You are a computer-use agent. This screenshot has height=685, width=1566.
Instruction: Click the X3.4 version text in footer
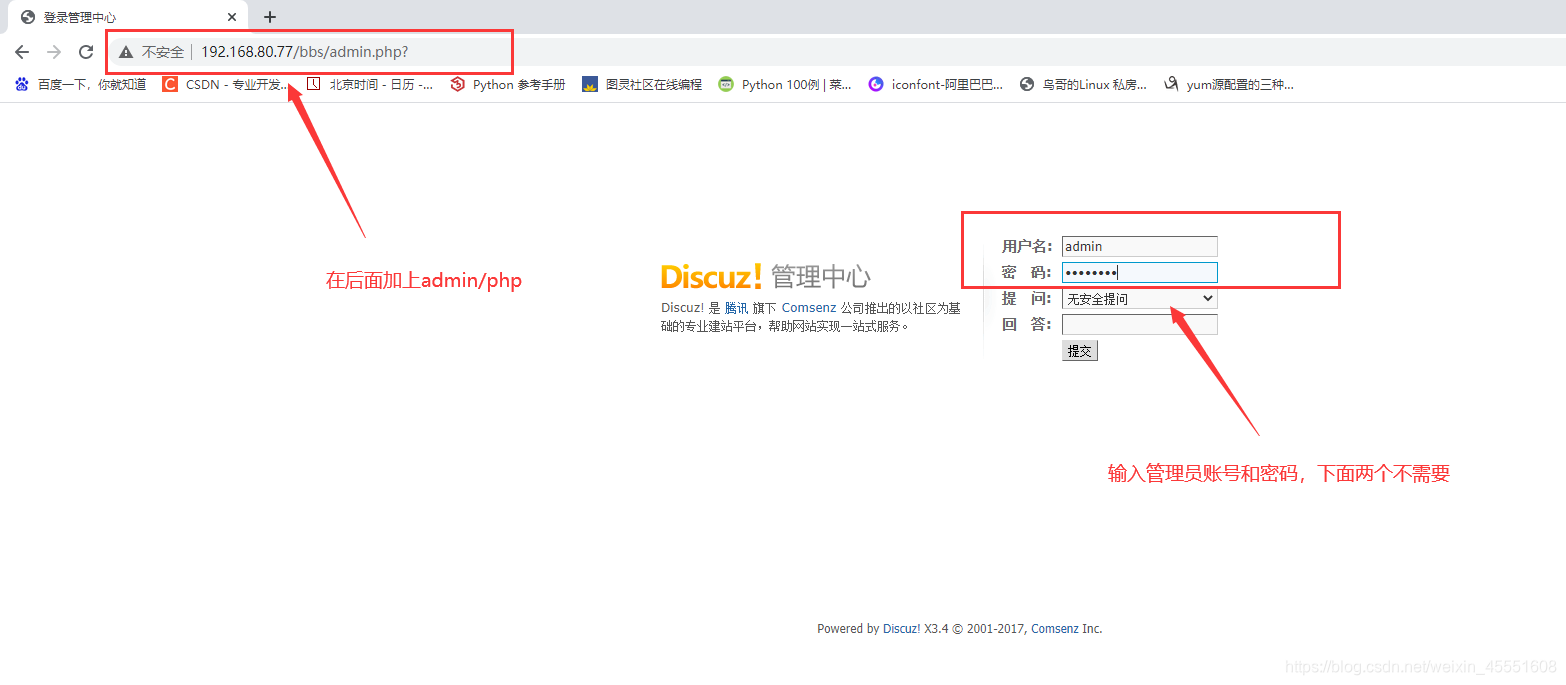(936, 629)
